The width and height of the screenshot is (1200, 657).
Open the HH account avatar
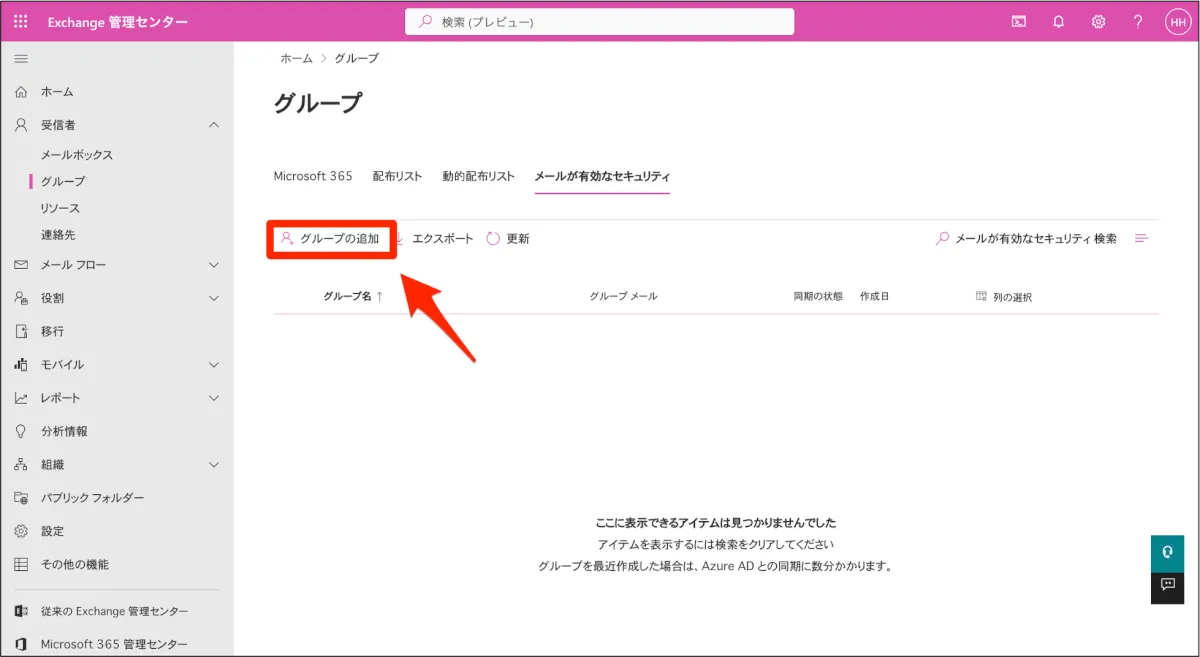[1177, 21]
